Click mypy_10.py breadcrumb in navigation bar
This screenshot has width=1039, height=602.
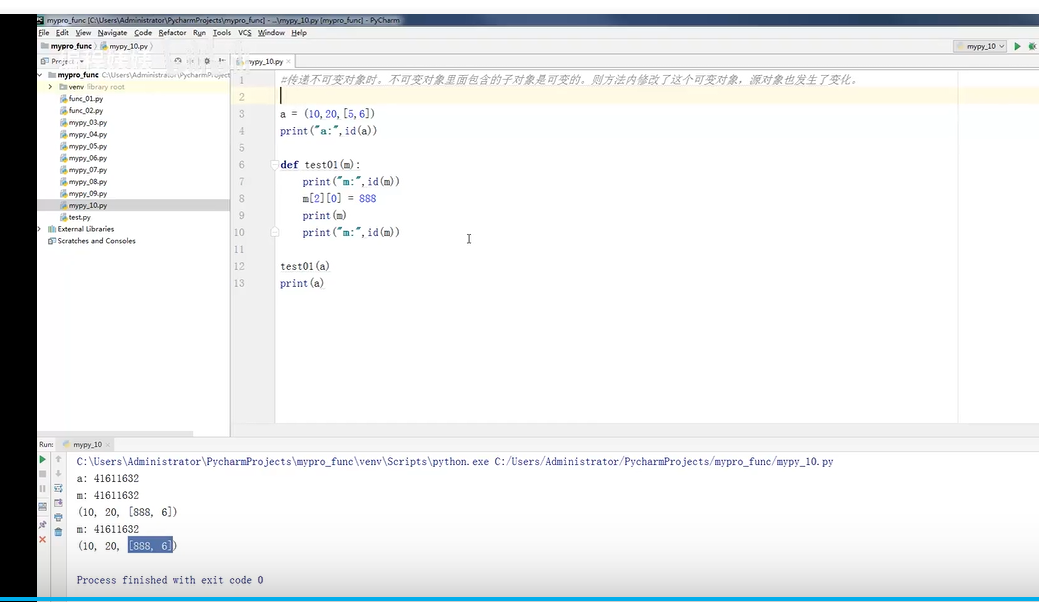(124, 46)
